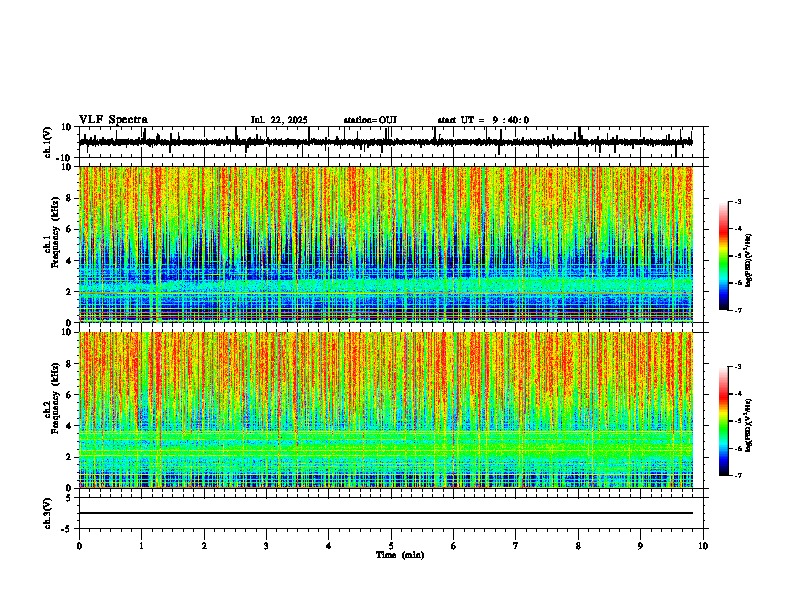Click the "0" tick on Time axis
The height and width of the screenshot is (612, 792).
(79, 546)
